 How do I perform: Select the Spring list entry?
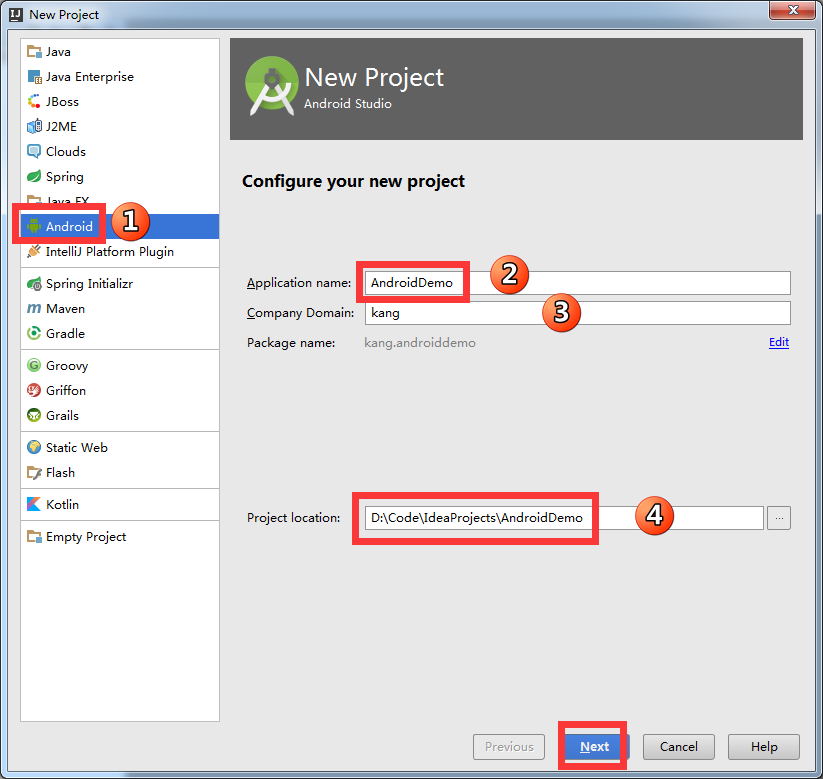[x=120, y=176]
